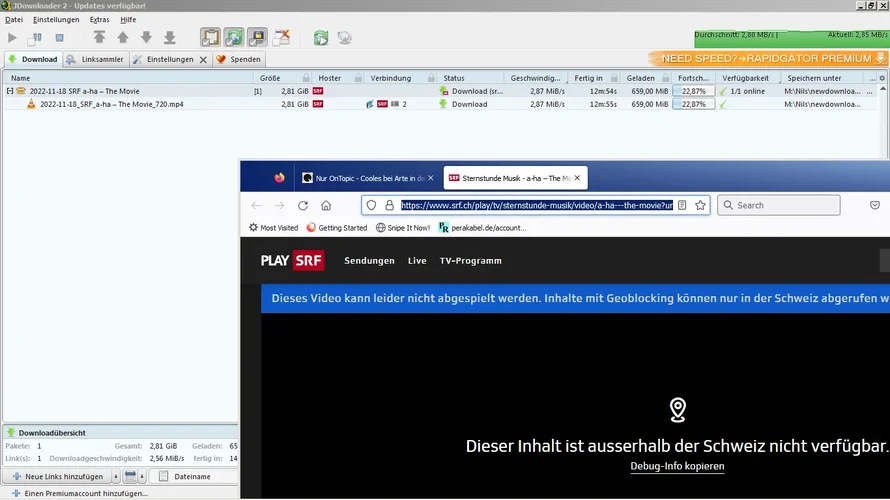890x500 pixels.
Task: Open the Spenden tab
Action: [x=238, y=59]
